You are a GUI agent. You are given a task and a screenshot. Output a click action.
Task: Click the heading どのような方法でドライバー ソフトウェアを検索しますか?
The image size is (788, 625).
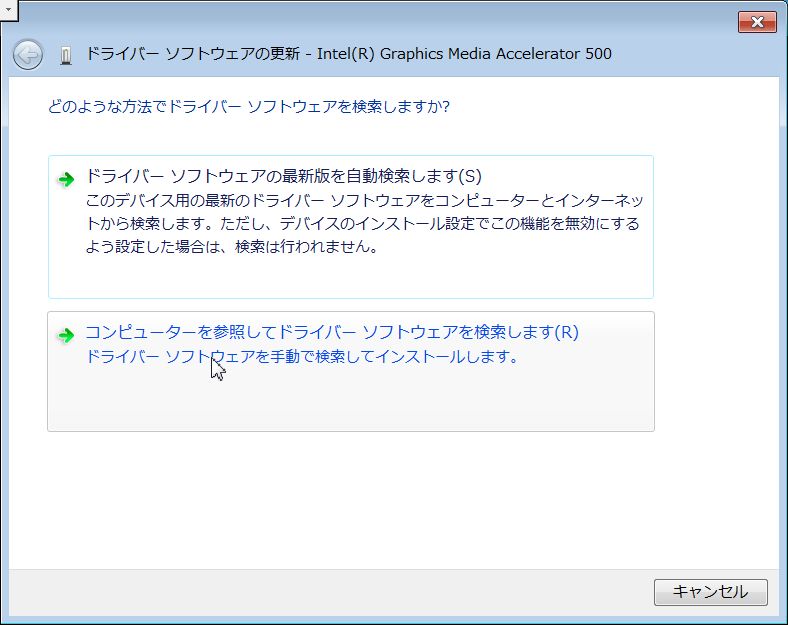pyautogui.click(x=249, y=107)
